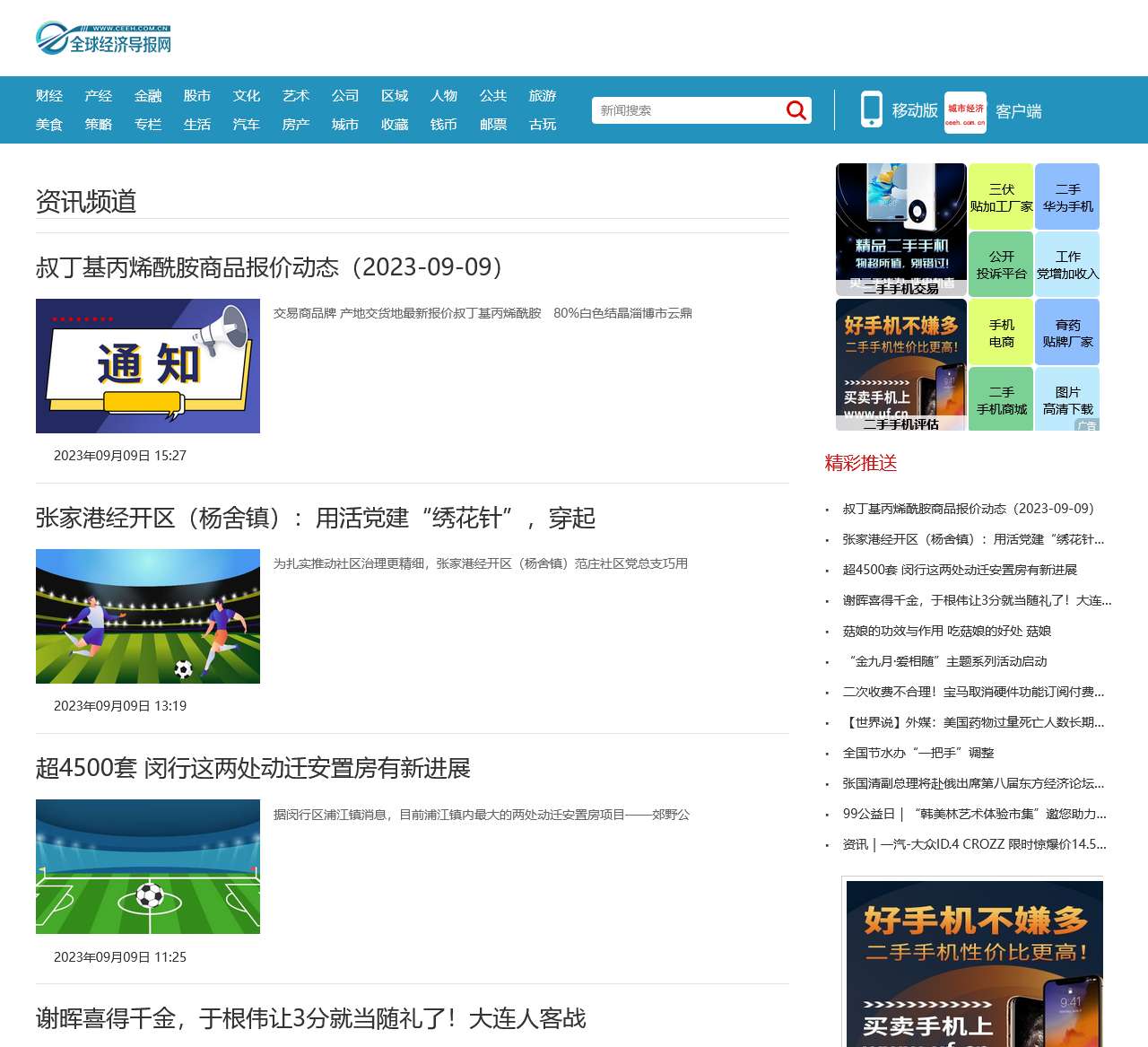The width and height of the screenshot is (1148, 1047).
Task: Open the 图片高清下载 tile
Action: click(x=1067, y=399)
